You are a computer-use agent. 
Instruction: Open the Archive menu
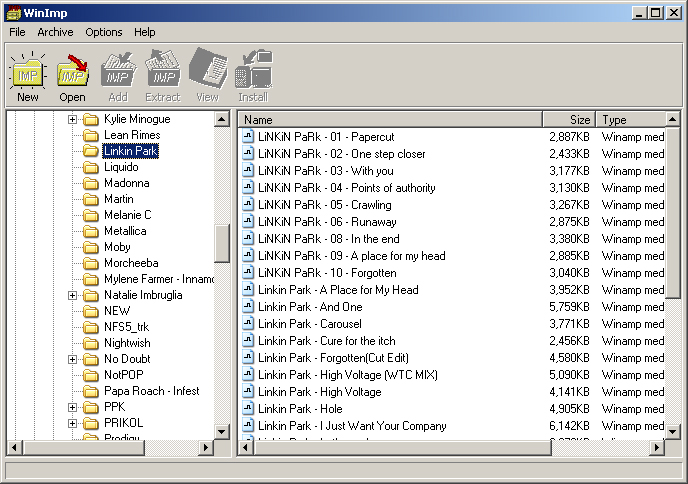click(x=55, y=32)
